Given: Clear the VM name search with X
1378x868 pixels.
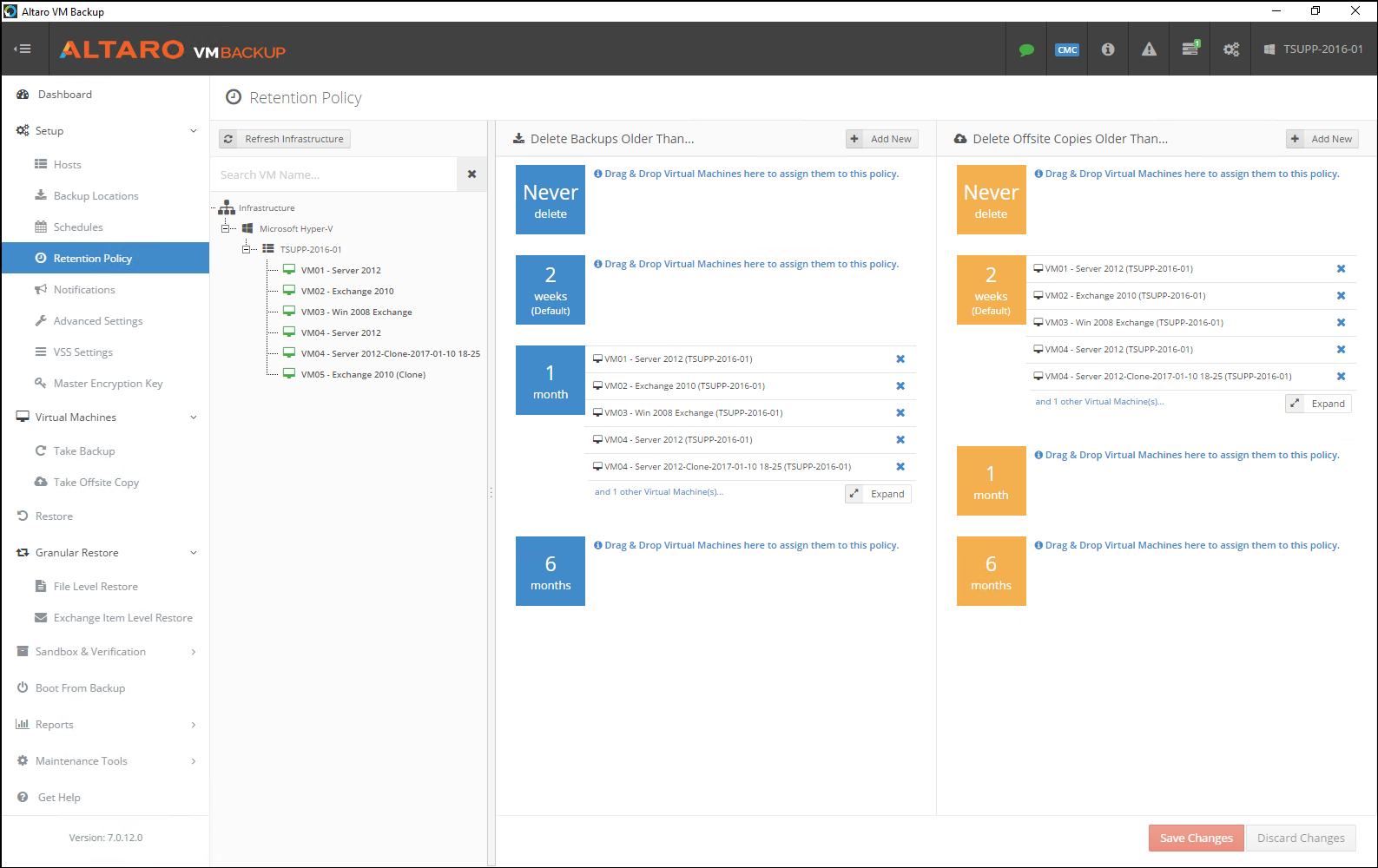Looking at the screenshot, I should tap(471, 174).
